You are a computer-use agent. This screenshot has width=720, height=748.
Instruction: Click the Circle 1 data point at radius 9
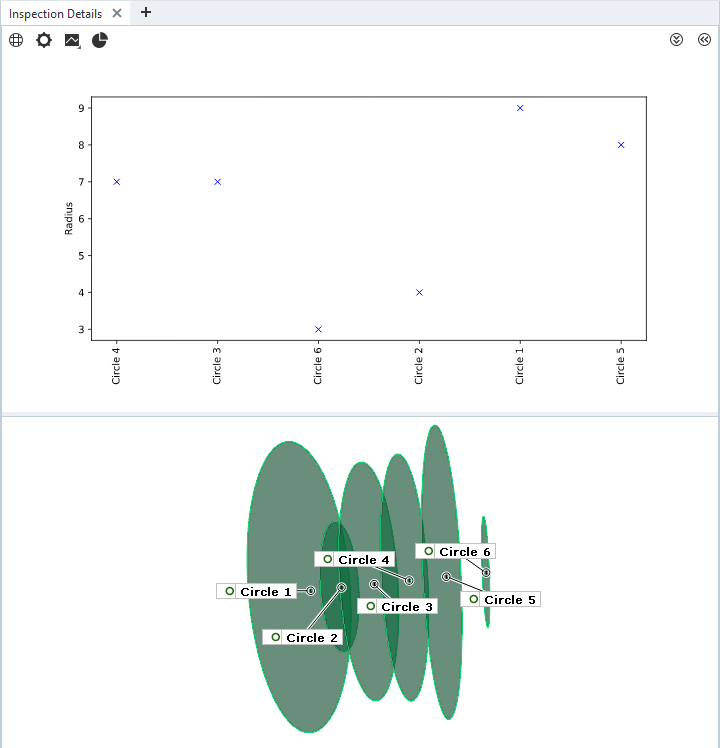pos(520,108)
